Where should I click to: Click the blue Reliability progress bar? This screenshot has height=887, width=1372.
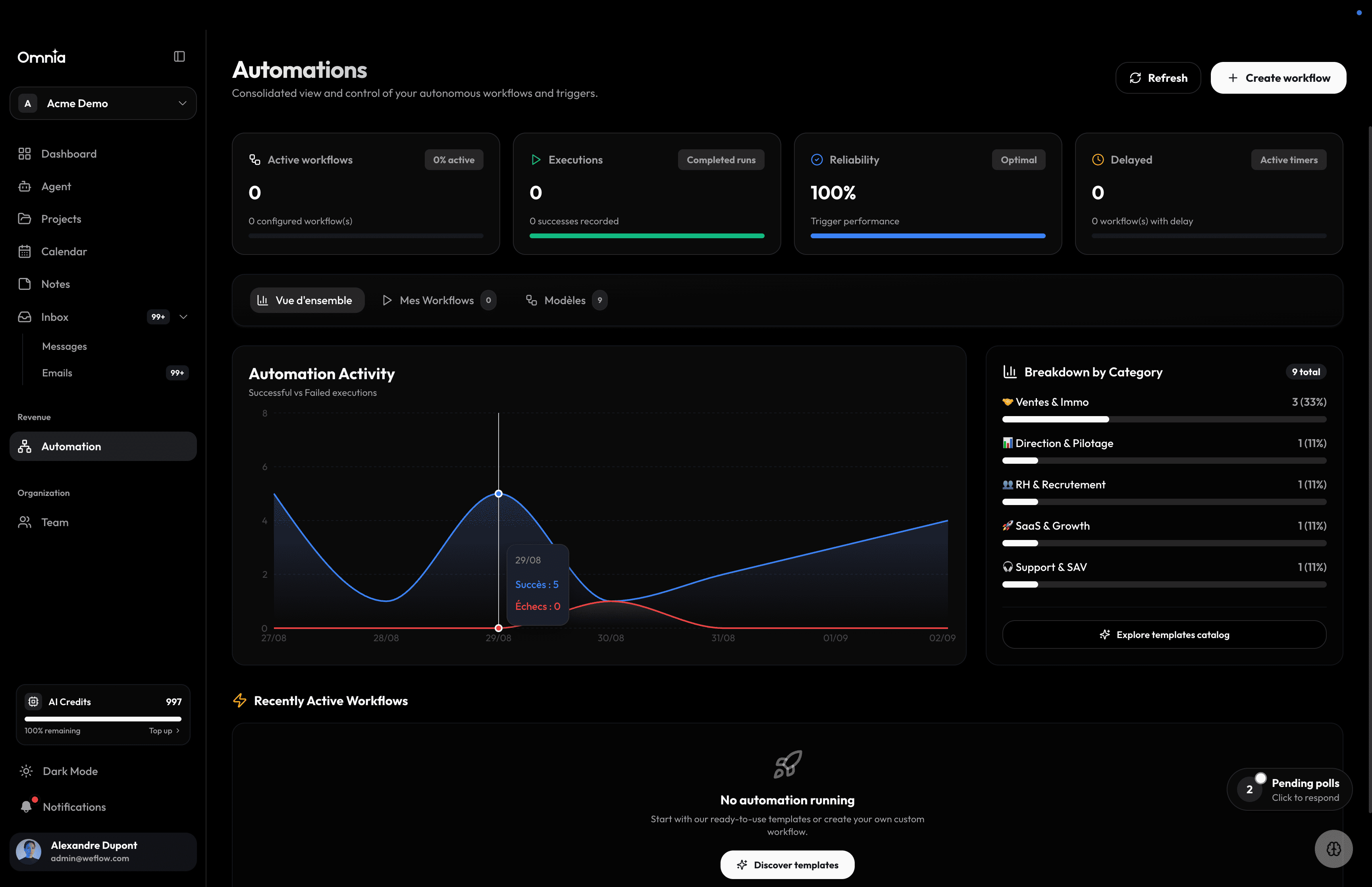coord(927,235)
